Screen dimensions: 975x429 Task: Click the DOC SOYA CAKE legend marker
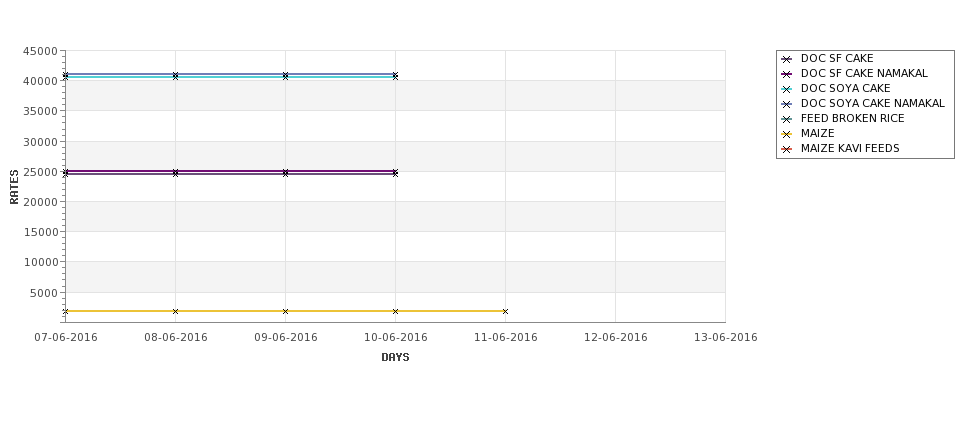(x=787, y=89)
